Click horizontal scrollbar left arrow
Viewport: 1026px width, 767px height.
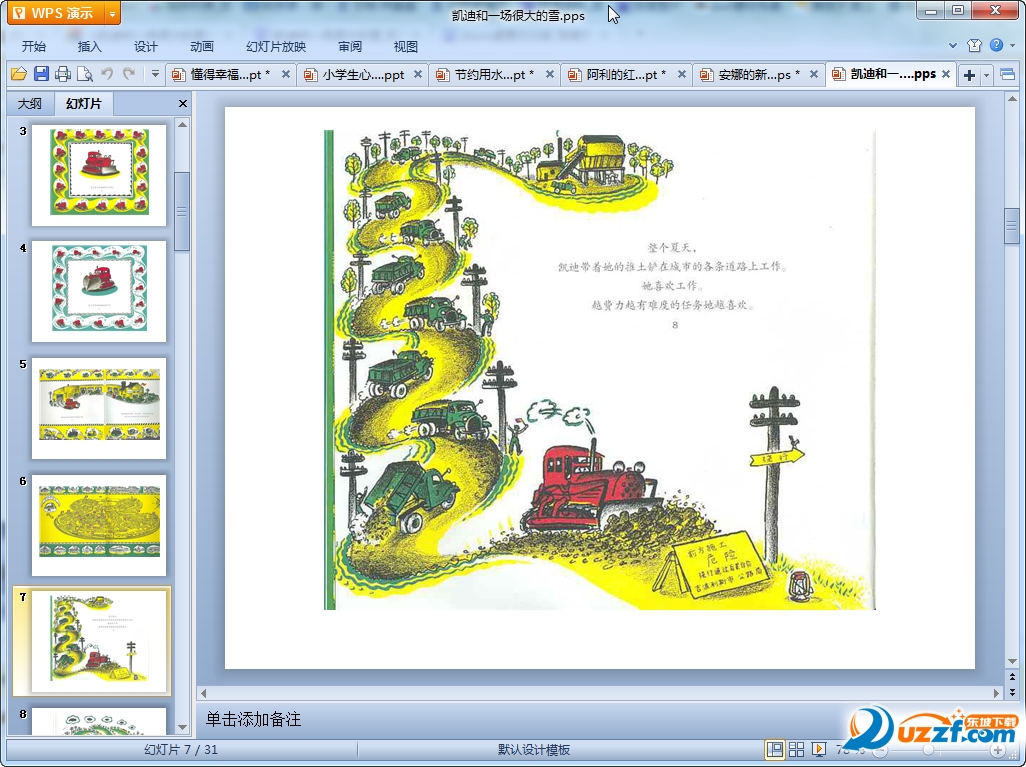click(203, 692)
